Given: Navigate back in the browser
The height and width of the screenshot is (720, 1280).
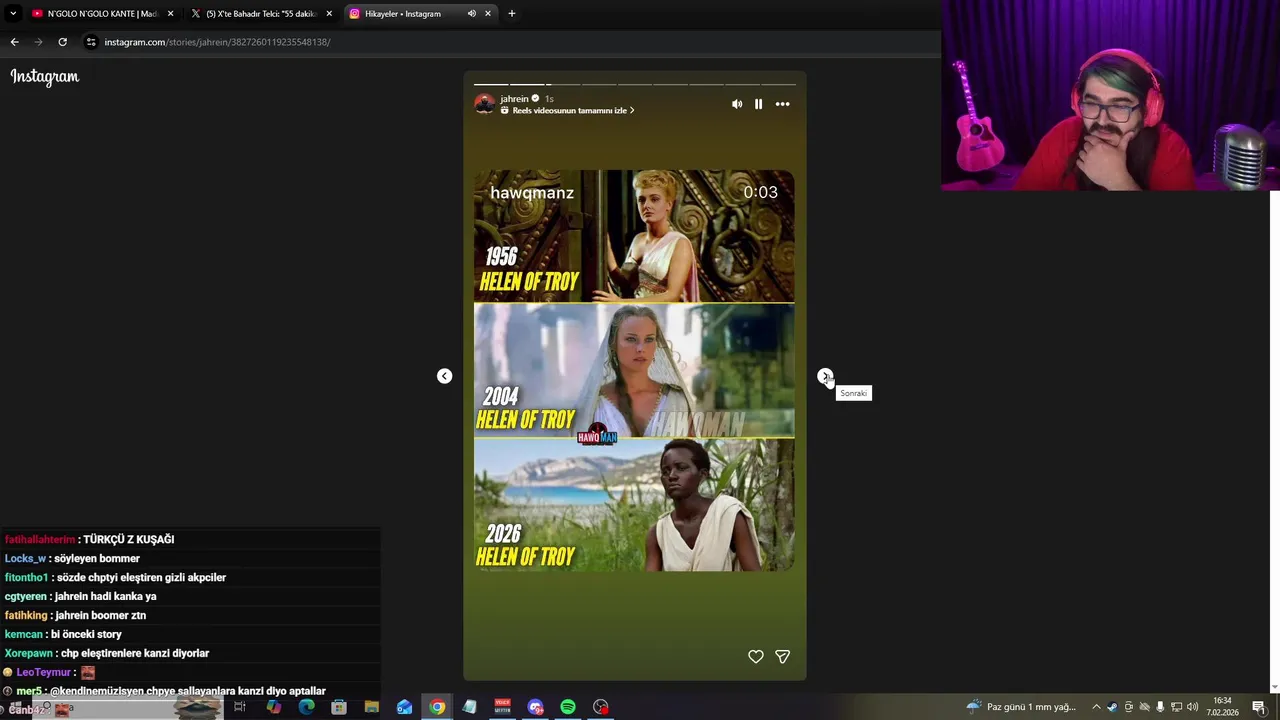Looking at the screenshot, I should pyautogui.click(x=14, y=42).
